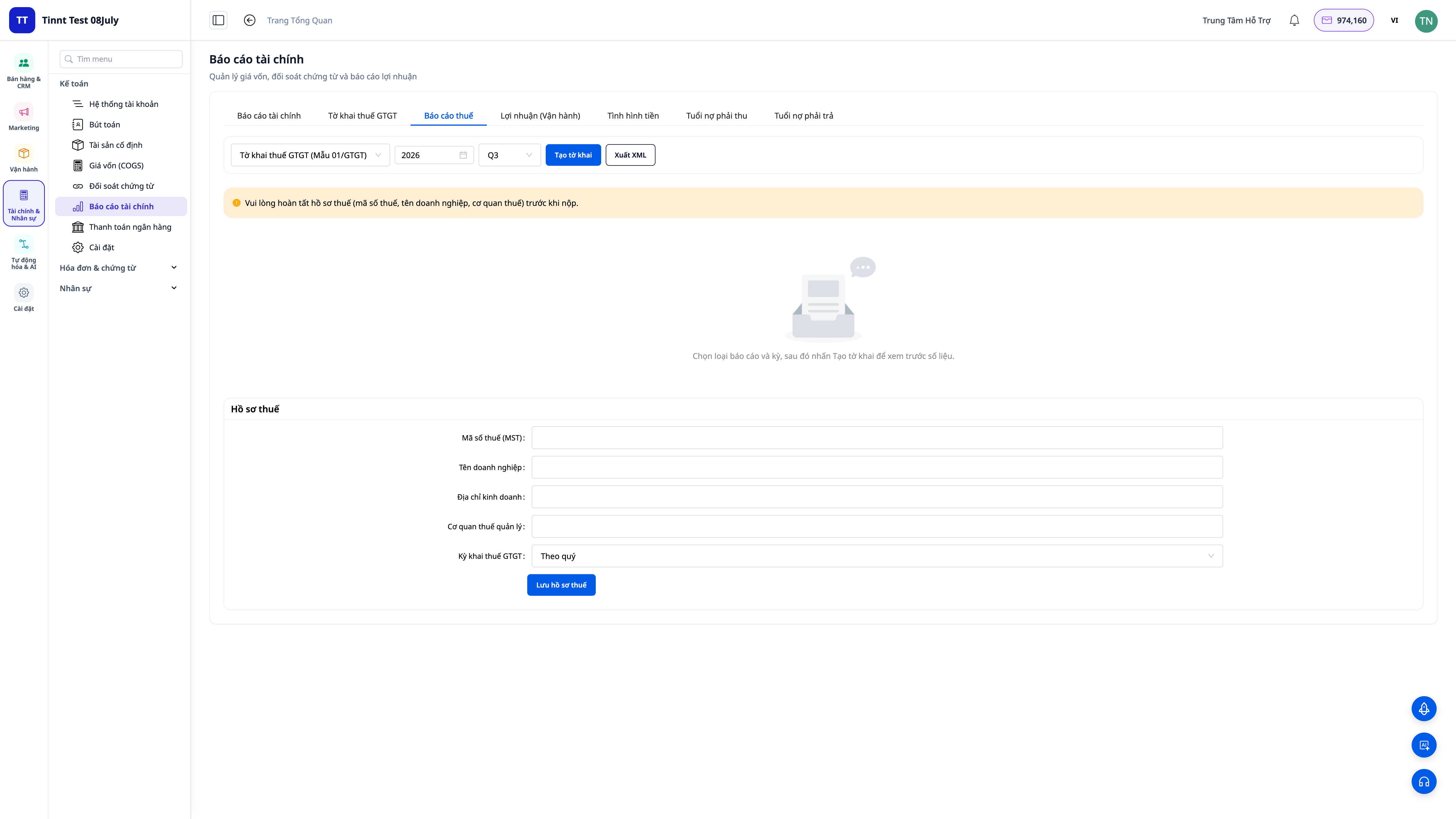Screen dimensions: 1456x819
Task: Expand the Nhân sự section
Action: coord(119,288)
